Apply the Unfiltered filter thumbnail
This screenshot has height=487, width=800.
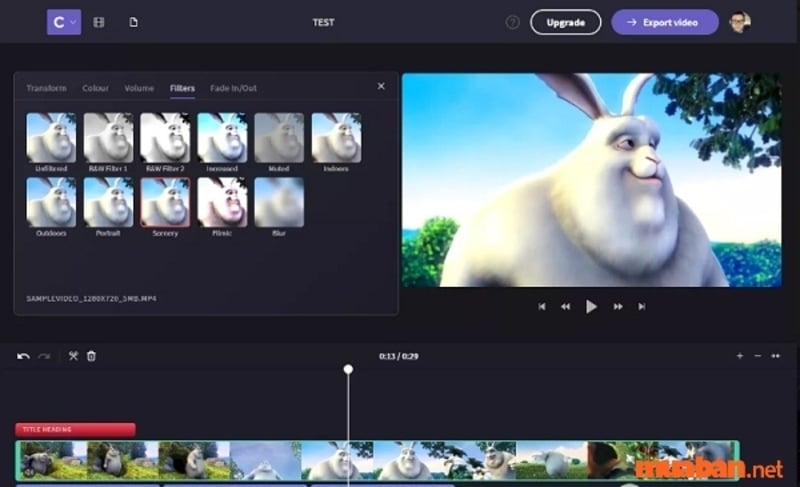(x=51, y=138)
